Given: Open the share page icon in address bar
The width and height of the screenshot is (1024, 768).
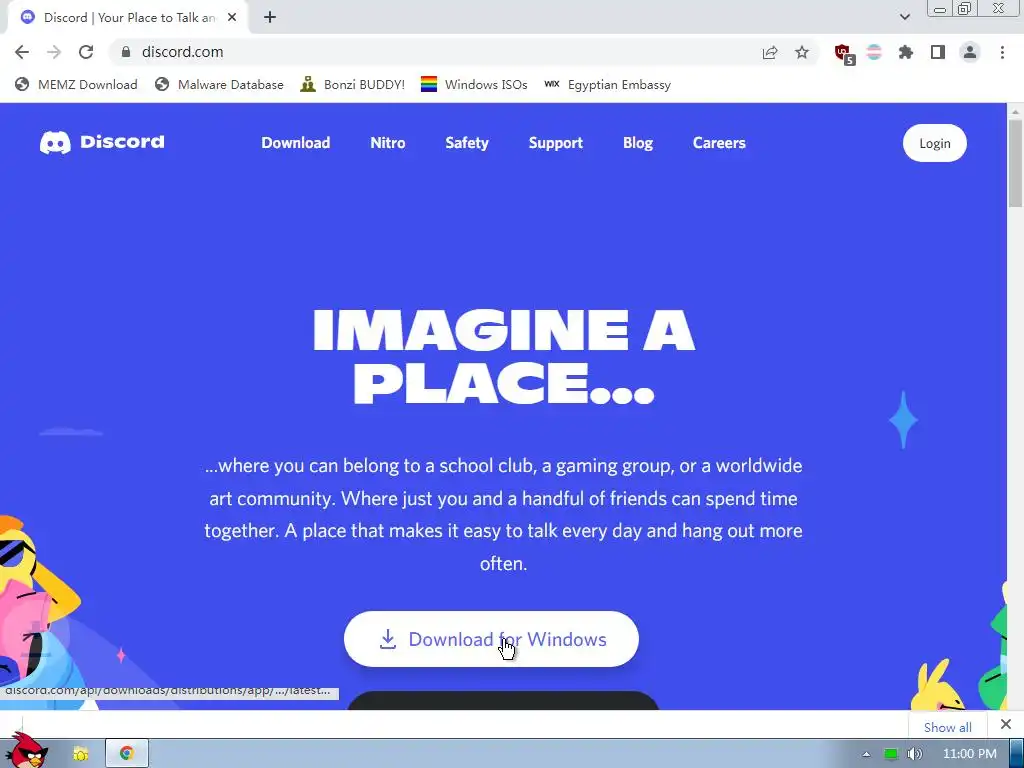Looking at the screenshot, I should 770,52.
